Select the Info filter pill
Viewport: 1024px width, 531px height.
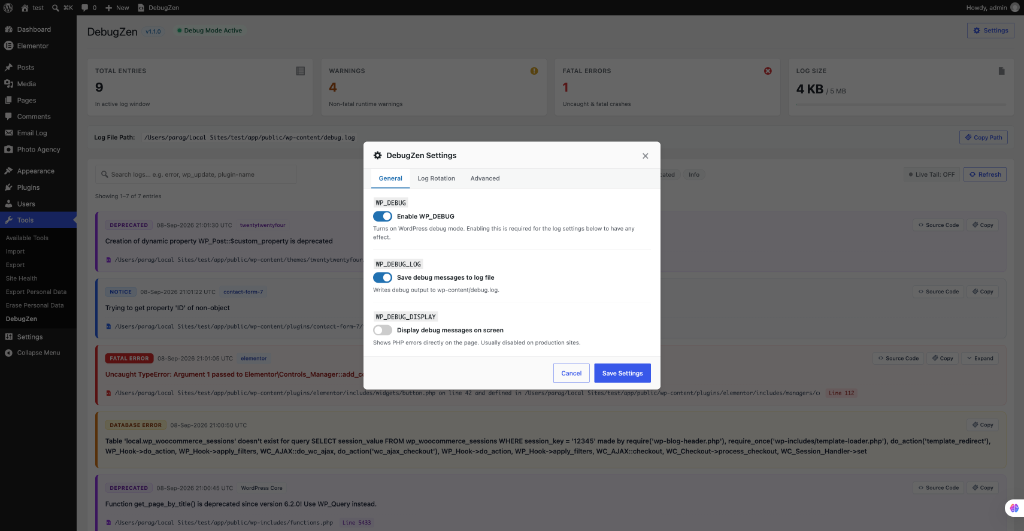694,174
